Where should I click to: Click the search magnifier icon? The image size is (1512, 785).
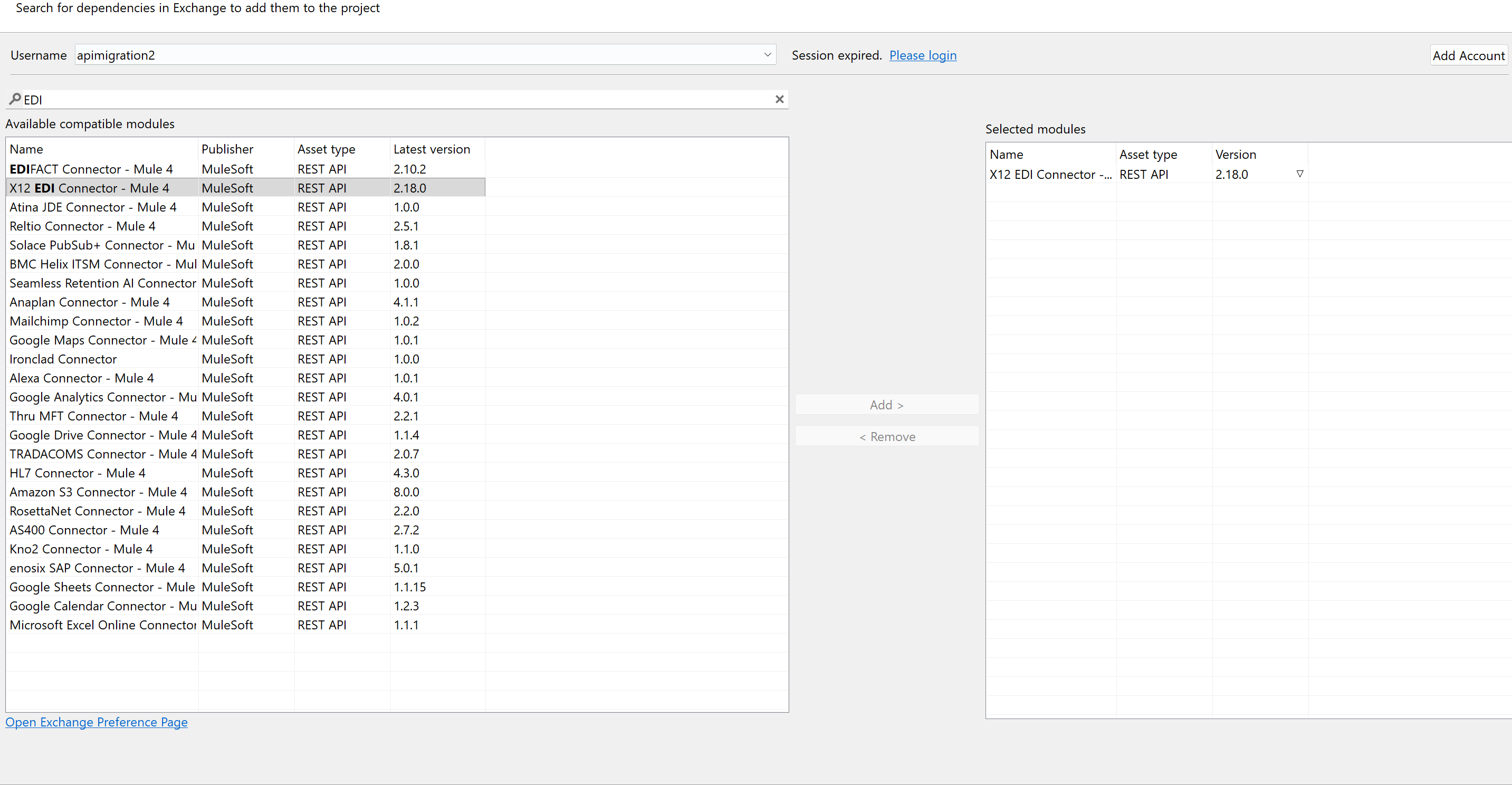tap(15, 99)
